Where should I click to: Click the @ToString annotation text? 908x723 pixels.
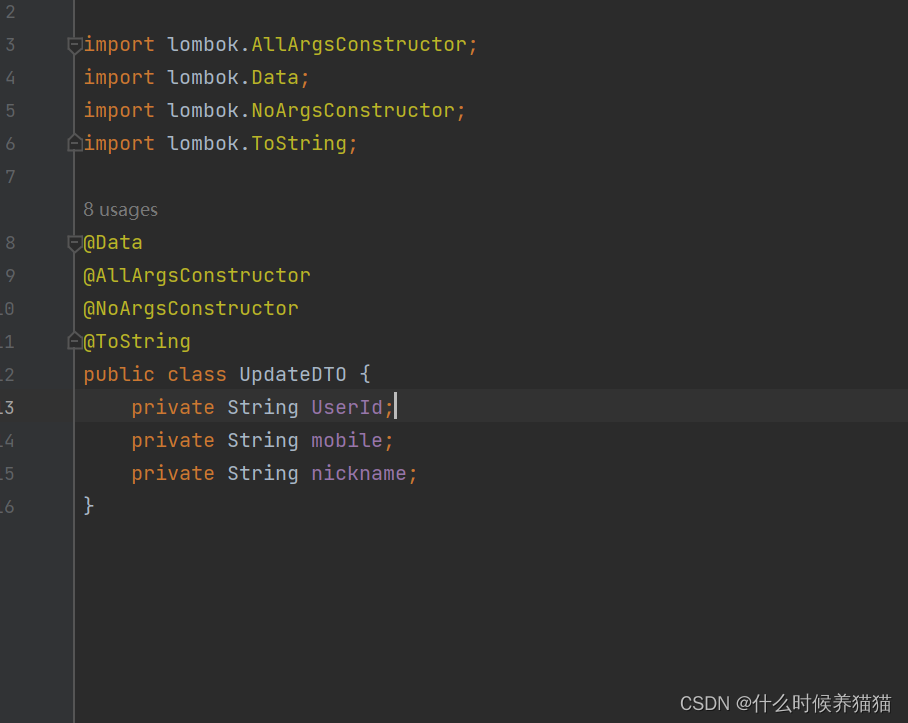[137, 341]
